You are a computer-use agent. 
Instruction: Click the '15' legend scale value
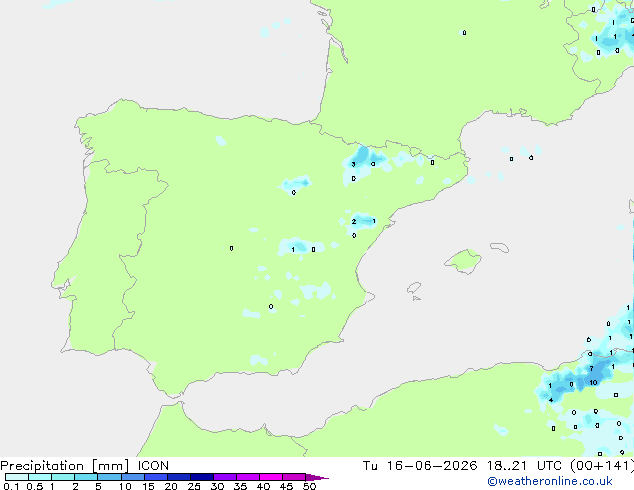pos(148,486)
